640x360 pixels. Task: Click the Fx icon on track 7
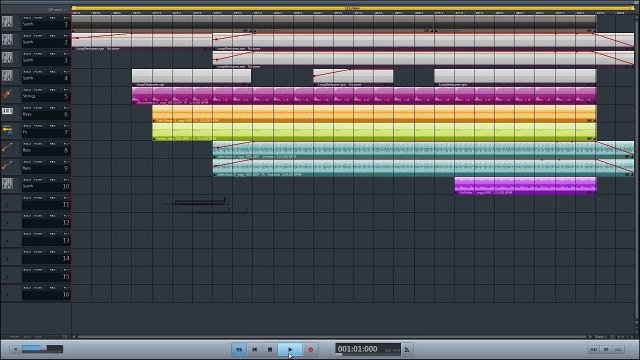7,130
